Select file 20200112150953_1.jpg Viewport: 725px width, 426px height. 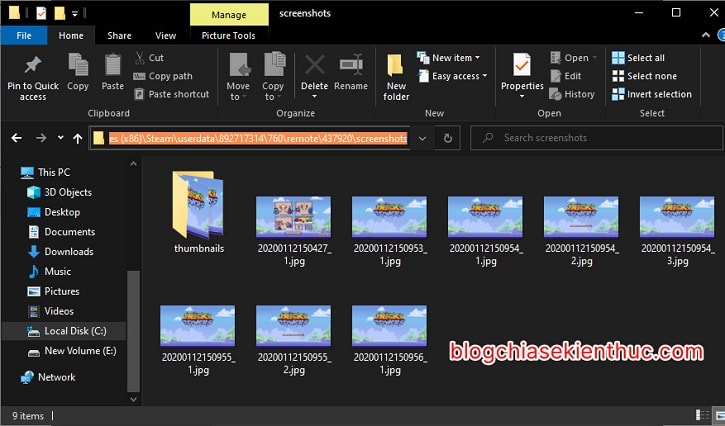(x=390, y=231)
